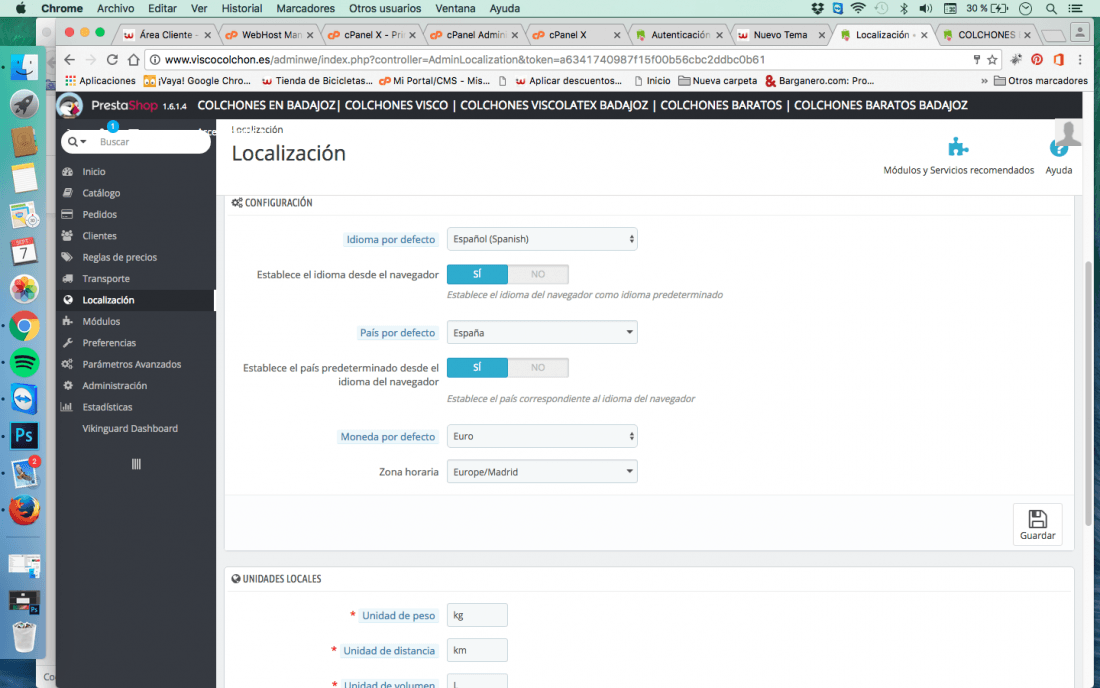This screenshot has height=688, width=1100.
Task: Open the Marcadores menu
Action: [x=305, y=8]
